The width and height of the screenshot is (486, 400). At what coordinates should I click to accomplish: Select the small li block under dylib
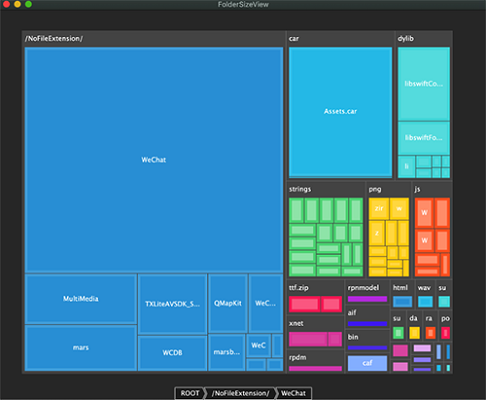[x=406, y=166]
